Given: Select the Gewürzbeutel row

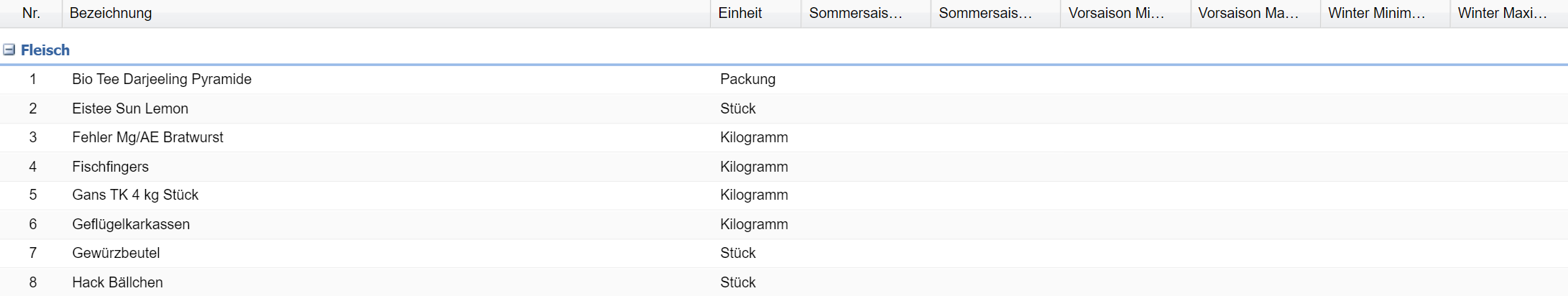Looking at the screenshot, I should coord(116,253).
